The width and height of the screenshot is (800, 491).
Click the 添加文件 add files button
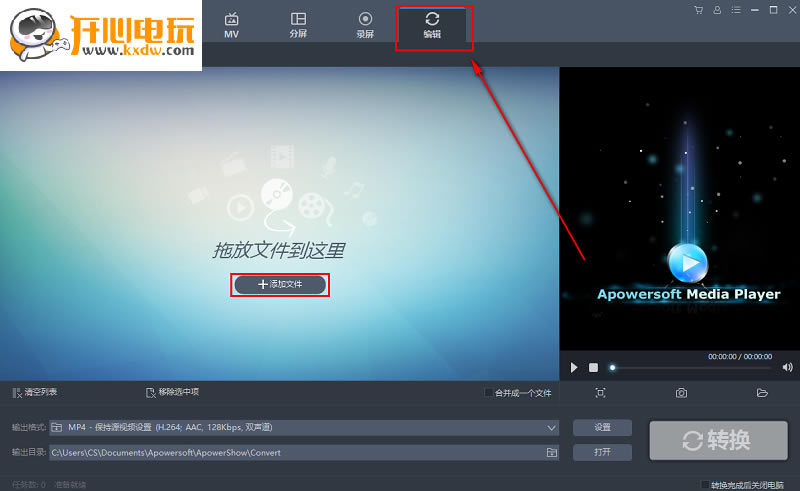[280, 285]
